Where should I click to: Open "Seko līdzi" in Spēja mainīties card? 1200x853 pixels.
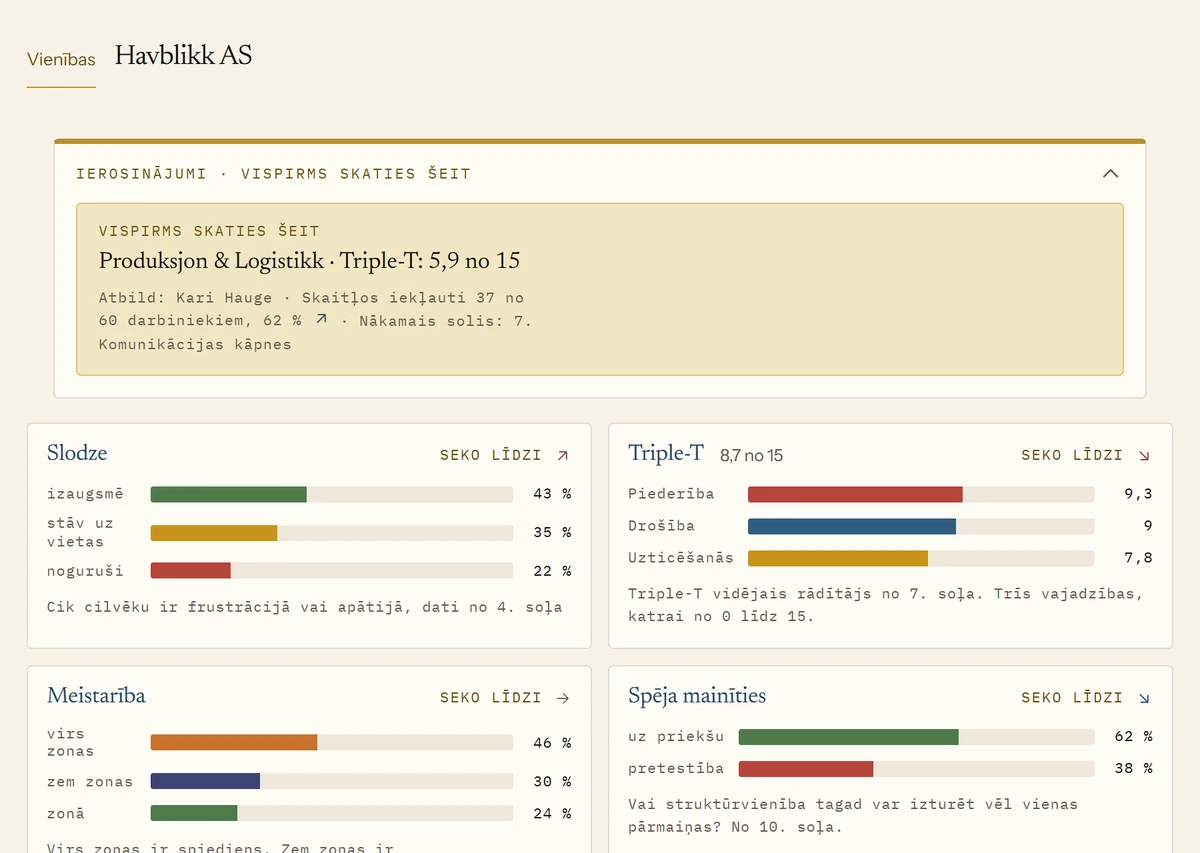pyautogui.click(x=1086, y=698)
